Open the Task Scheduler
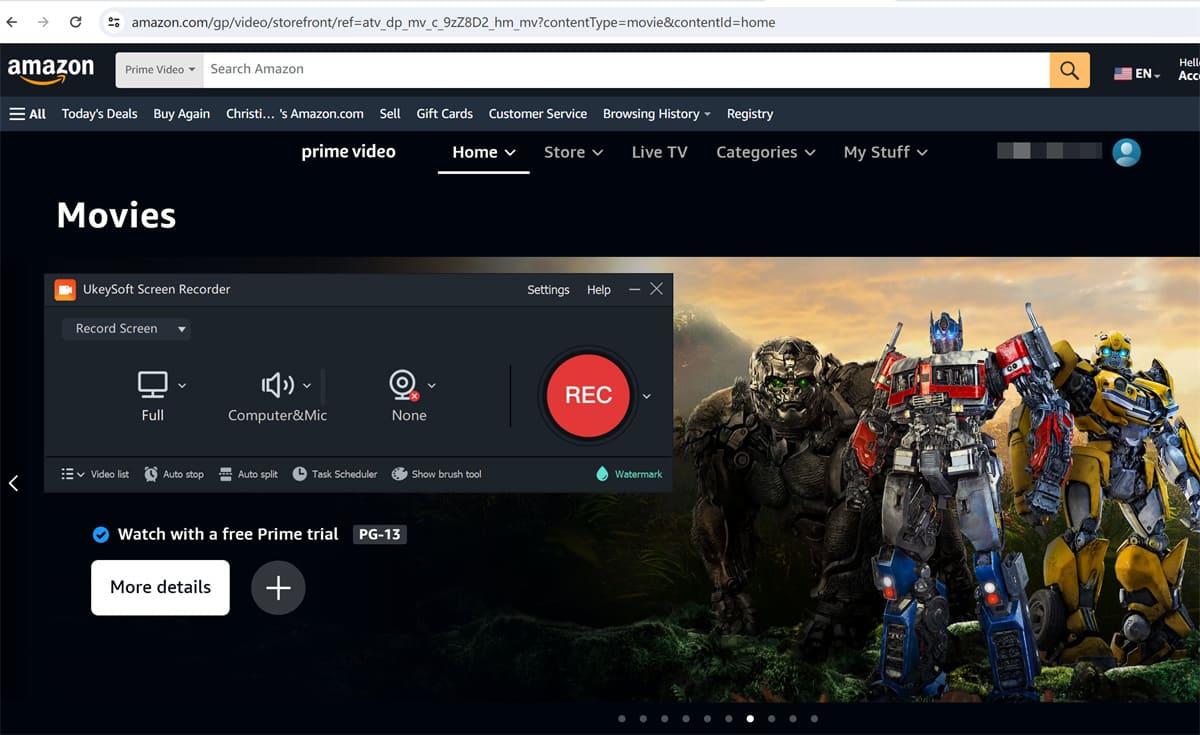Screen dimensions: 1200x735 click(335, 474)
